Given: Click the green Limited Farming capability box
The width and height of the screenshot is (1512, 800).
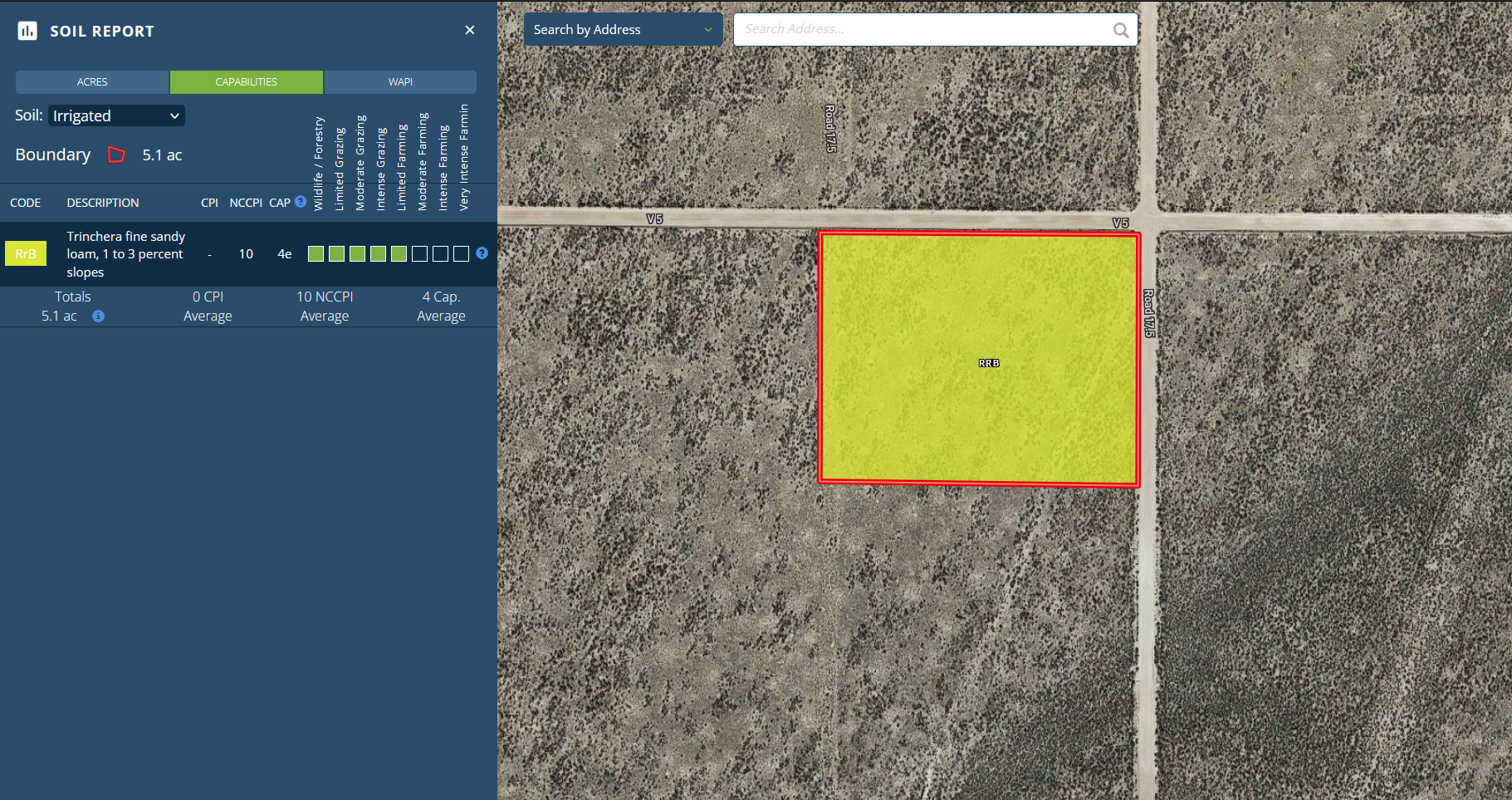Looking at the screenshot, I should click(x=399, y=254).
